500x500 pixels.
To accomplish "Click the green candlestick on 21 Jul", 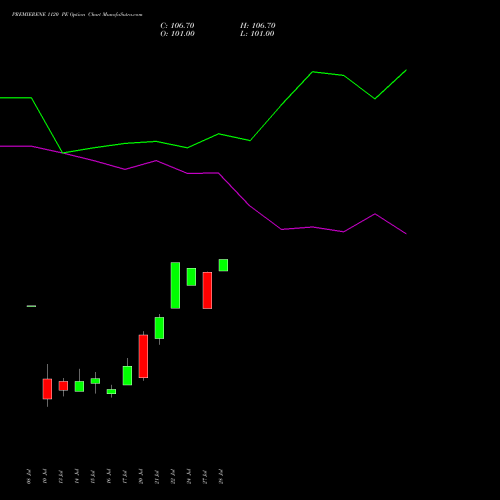I will pyautogui.click(x=159, y=328).
